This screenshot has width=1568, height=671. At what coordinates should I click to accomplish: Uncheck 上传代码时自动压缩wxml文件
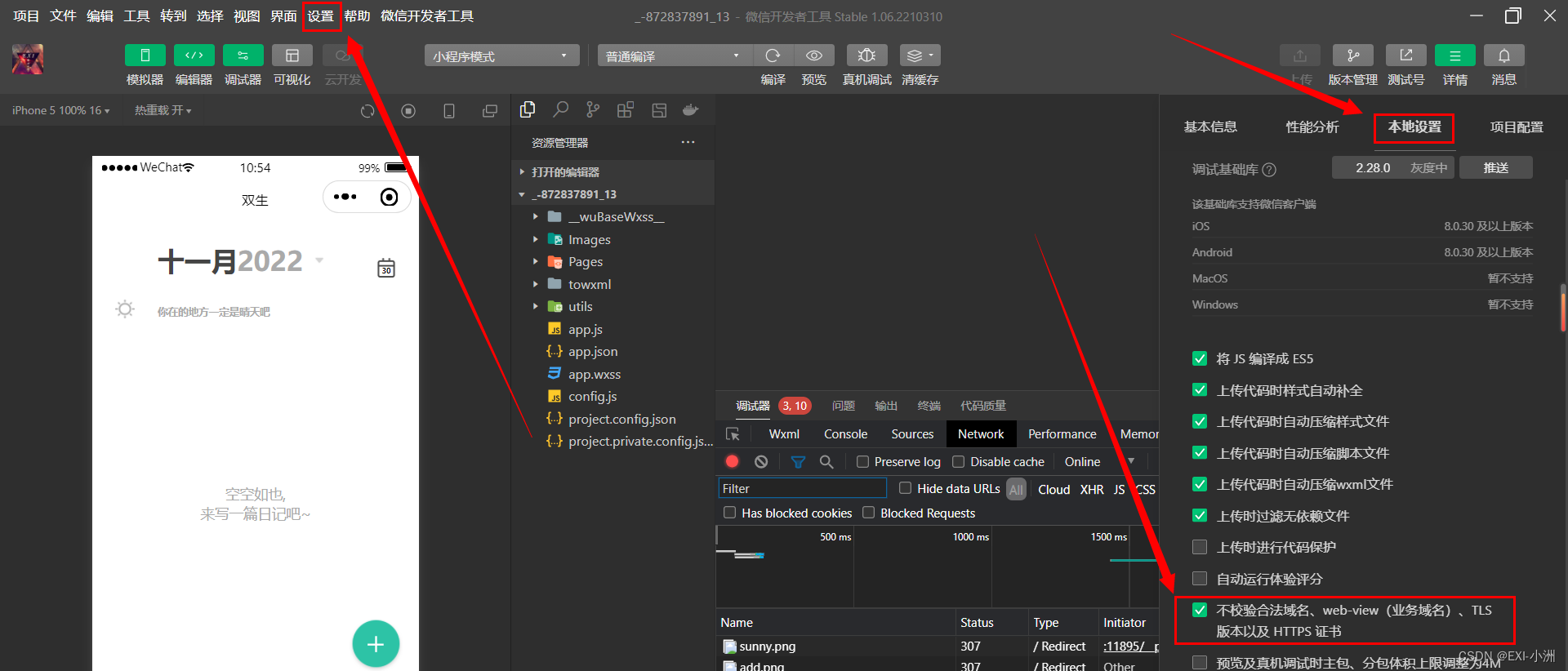[x=1200, y=484]
